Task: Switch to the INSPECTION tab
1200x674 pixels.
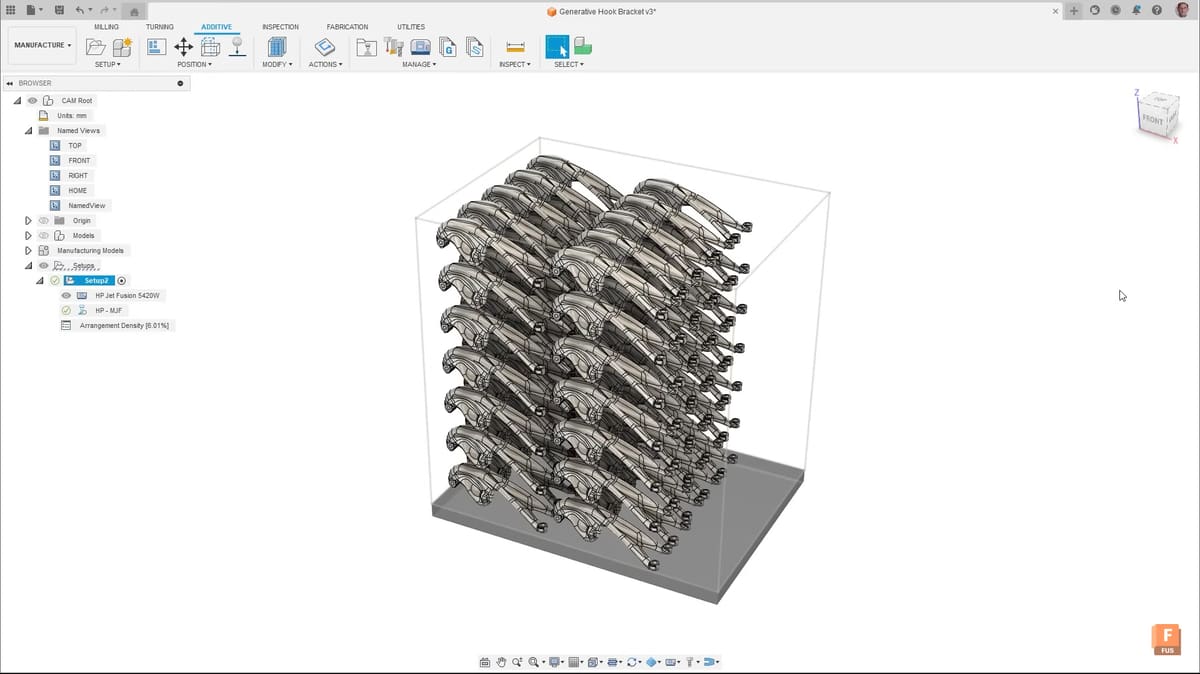Action: pyautogui.click(x=280, y=27)
